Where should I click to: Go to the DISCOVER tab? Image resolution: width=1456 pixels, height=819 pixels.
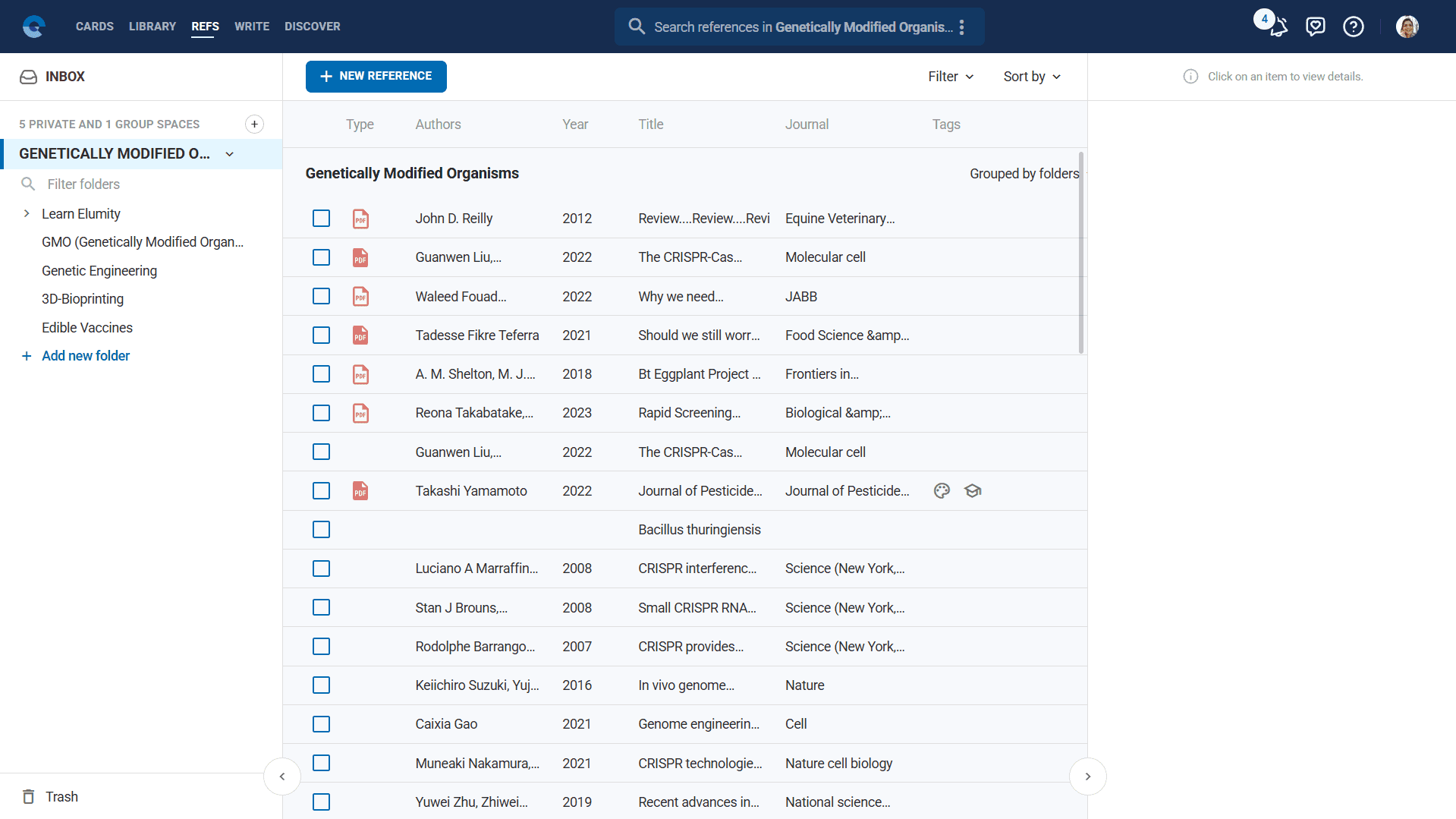tap(312, 27)
